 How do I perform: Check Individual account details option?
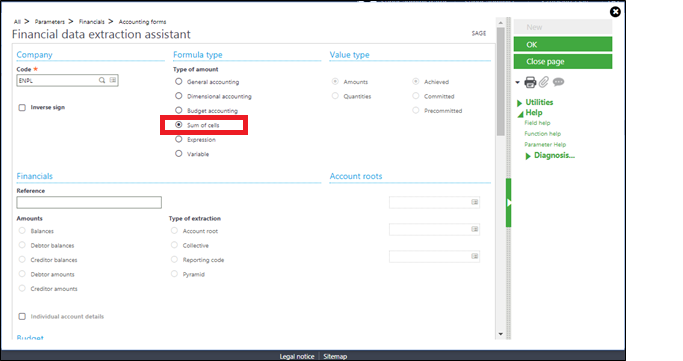(22, 317)
